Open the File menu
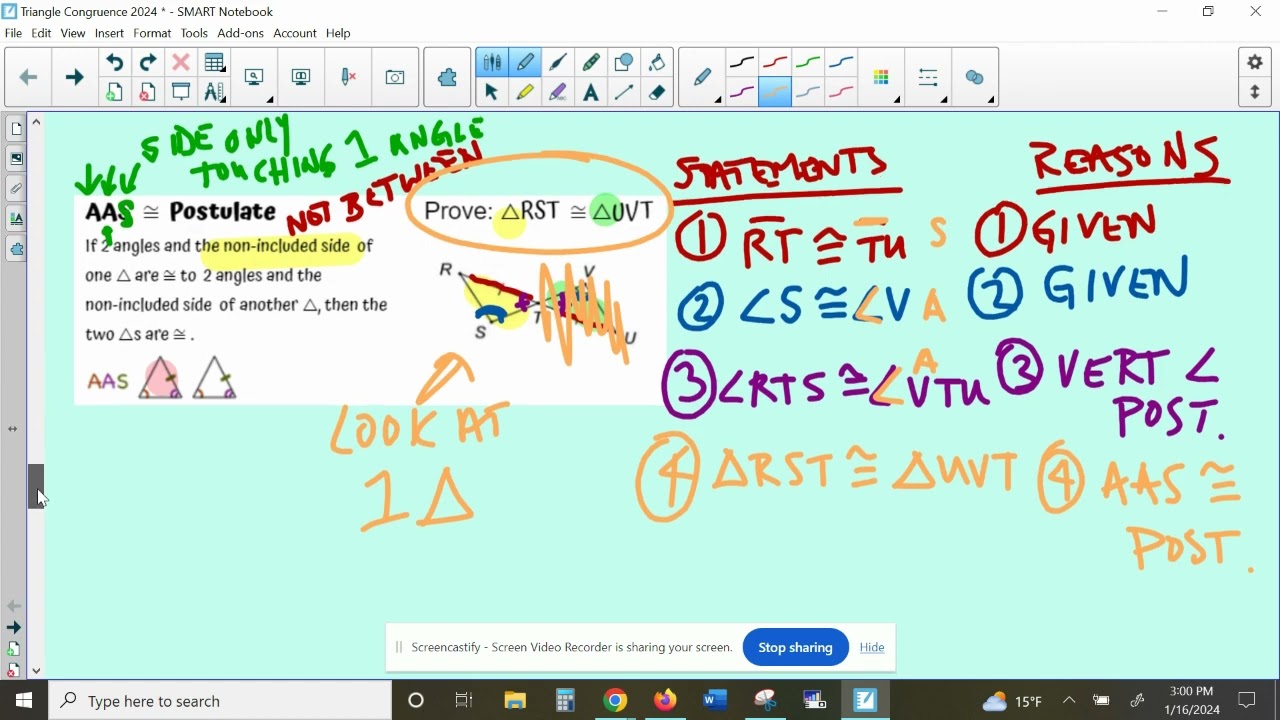Viewport: 1280px width, 720px height. (x=13, y=33)
